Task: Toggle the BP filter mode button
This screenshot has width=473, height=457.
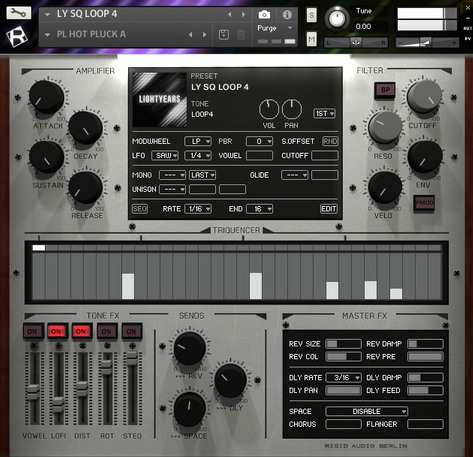Action: click(x=385, y=90)
